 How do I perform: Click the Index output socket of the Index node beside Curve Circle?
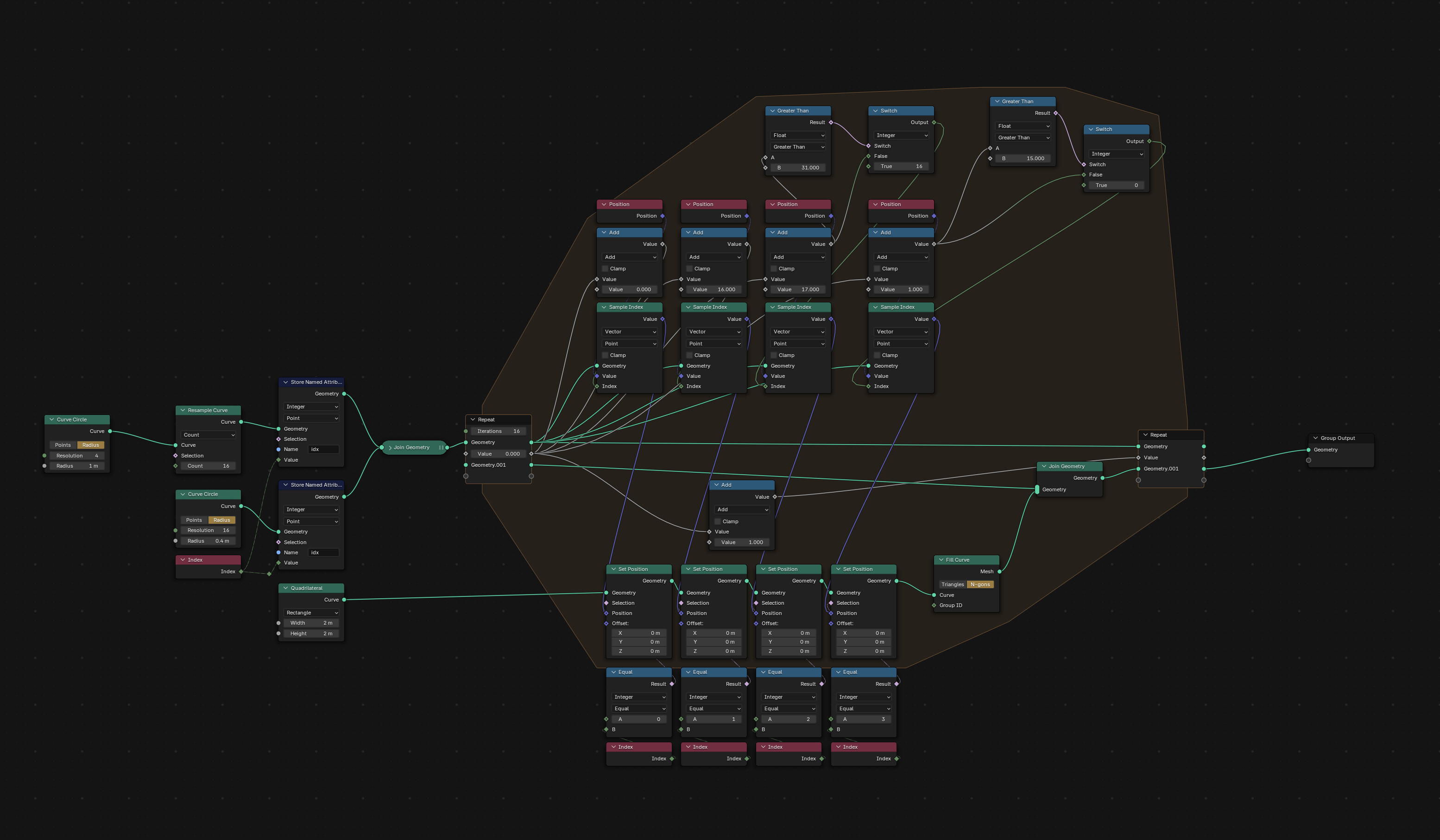240,571
